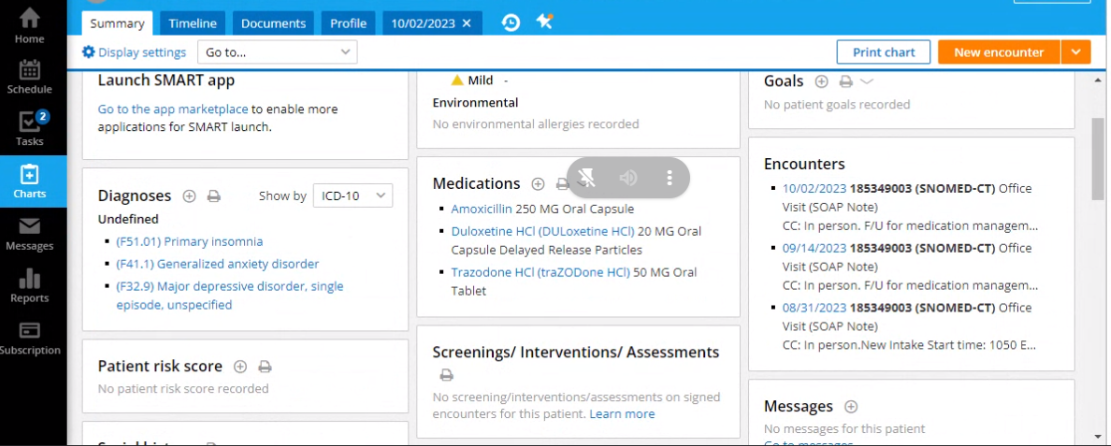Toggle the speaker sound in floating overlay
This screenshot has height=446, width=1111.
[628, 178]
